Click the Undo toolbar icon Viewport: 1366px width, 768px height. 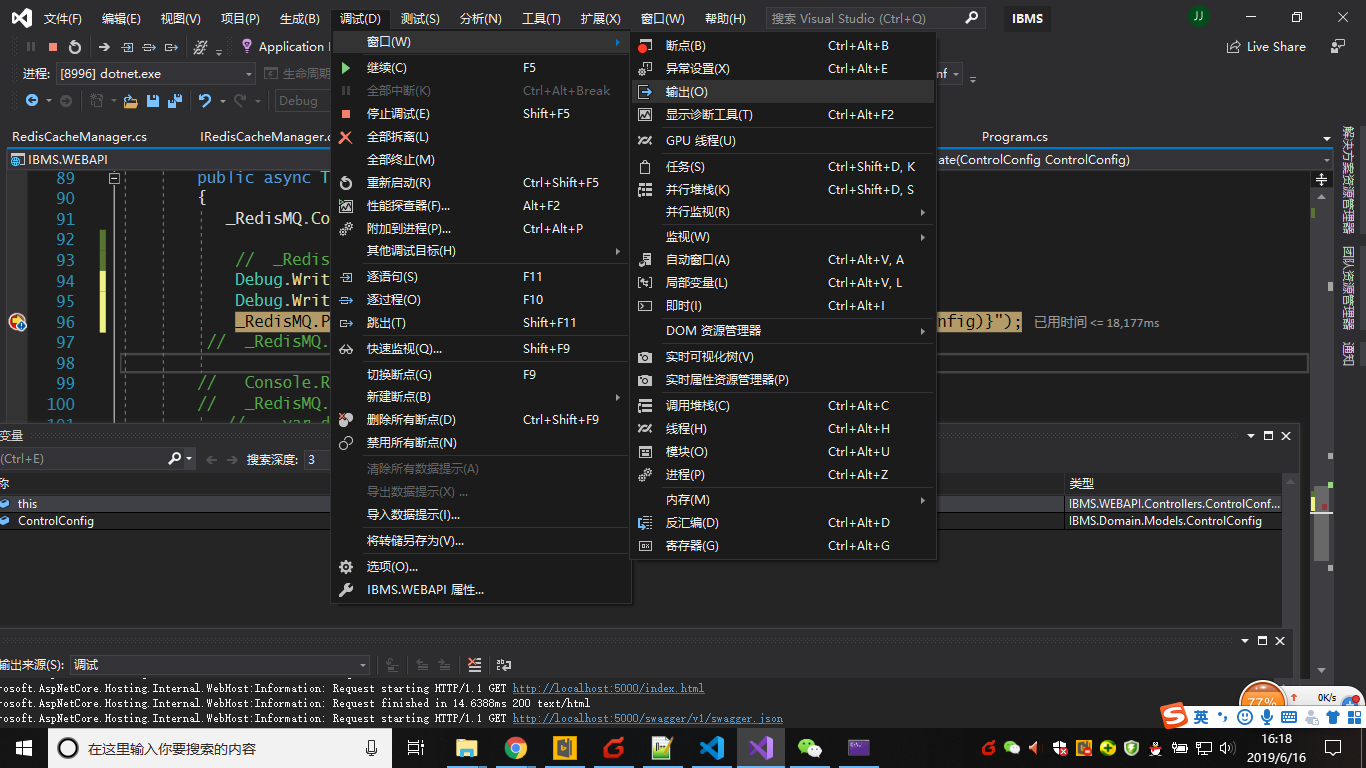point(205,101)
